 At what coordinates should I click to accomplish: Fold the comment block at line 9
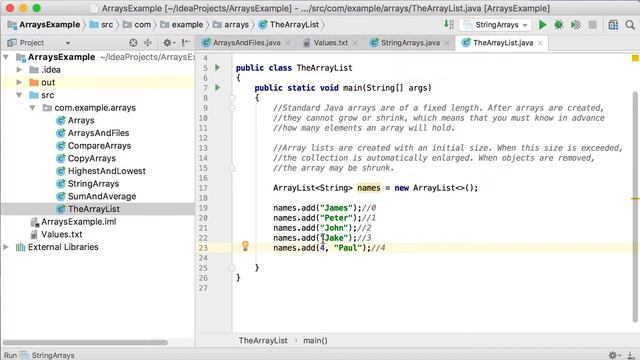[232, 108]
